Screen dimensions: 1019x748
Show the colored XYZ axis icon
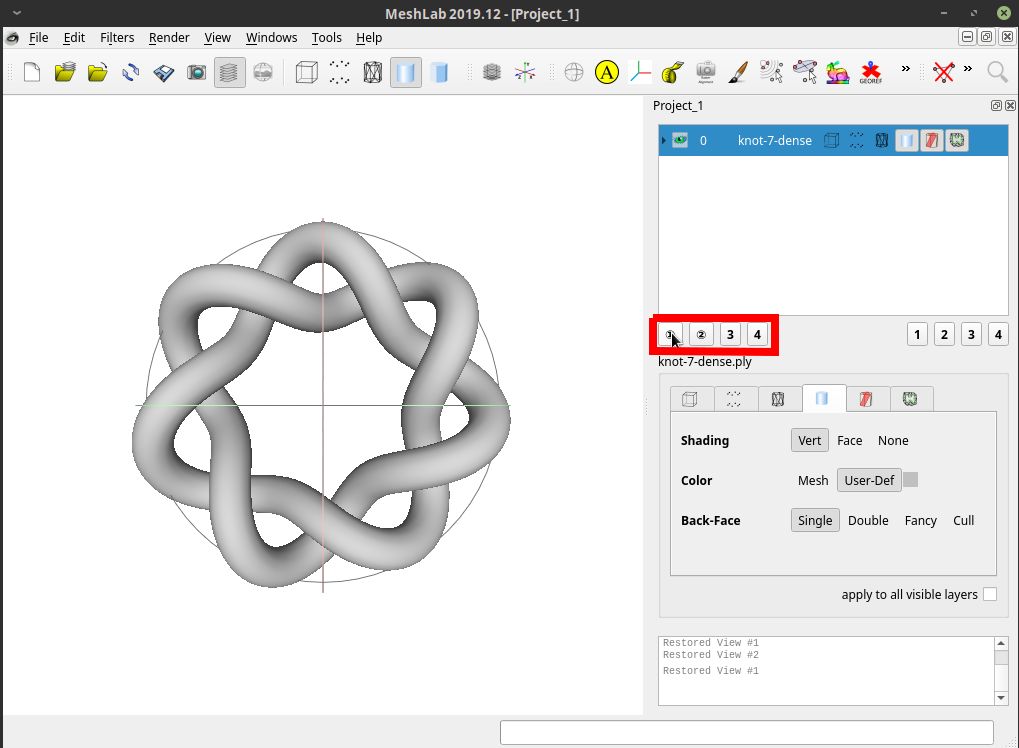(524, 72)
